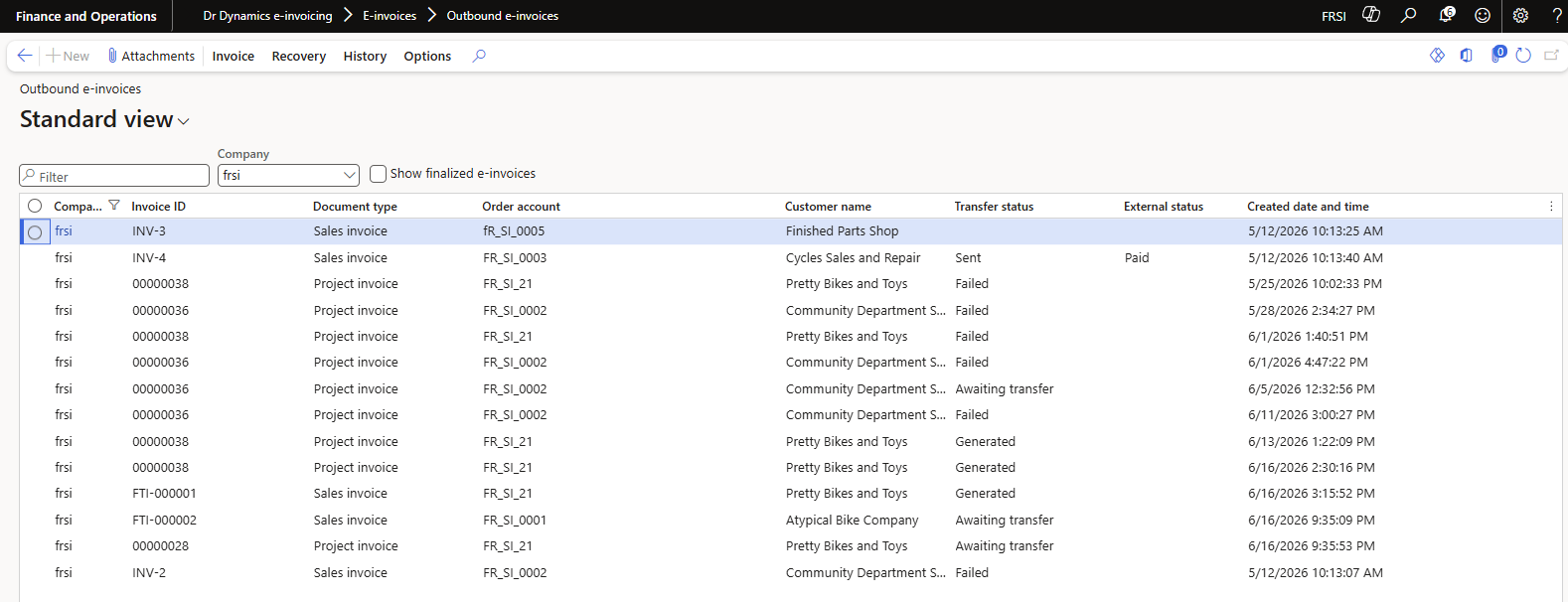Open the document attachments count icon
The height and width of the screenshot is (602, 1568).
coord(1497,55)
